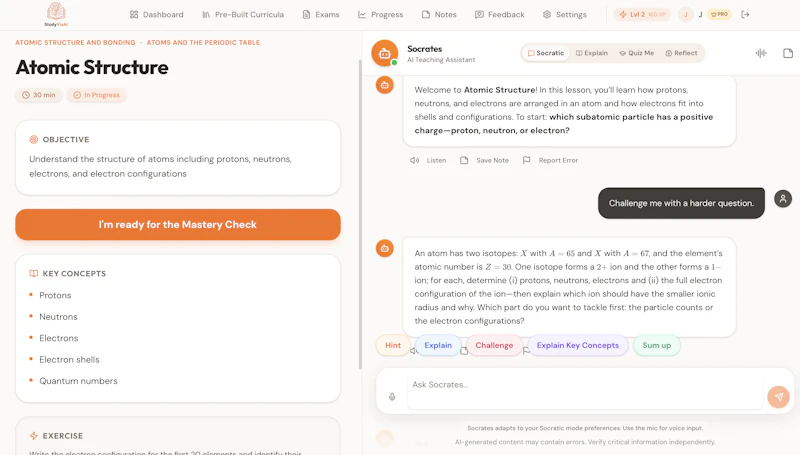The height and width of the screenshot is (455, 800).
Task: Click the Key Concepts book icon
Action: pos(34,273)
